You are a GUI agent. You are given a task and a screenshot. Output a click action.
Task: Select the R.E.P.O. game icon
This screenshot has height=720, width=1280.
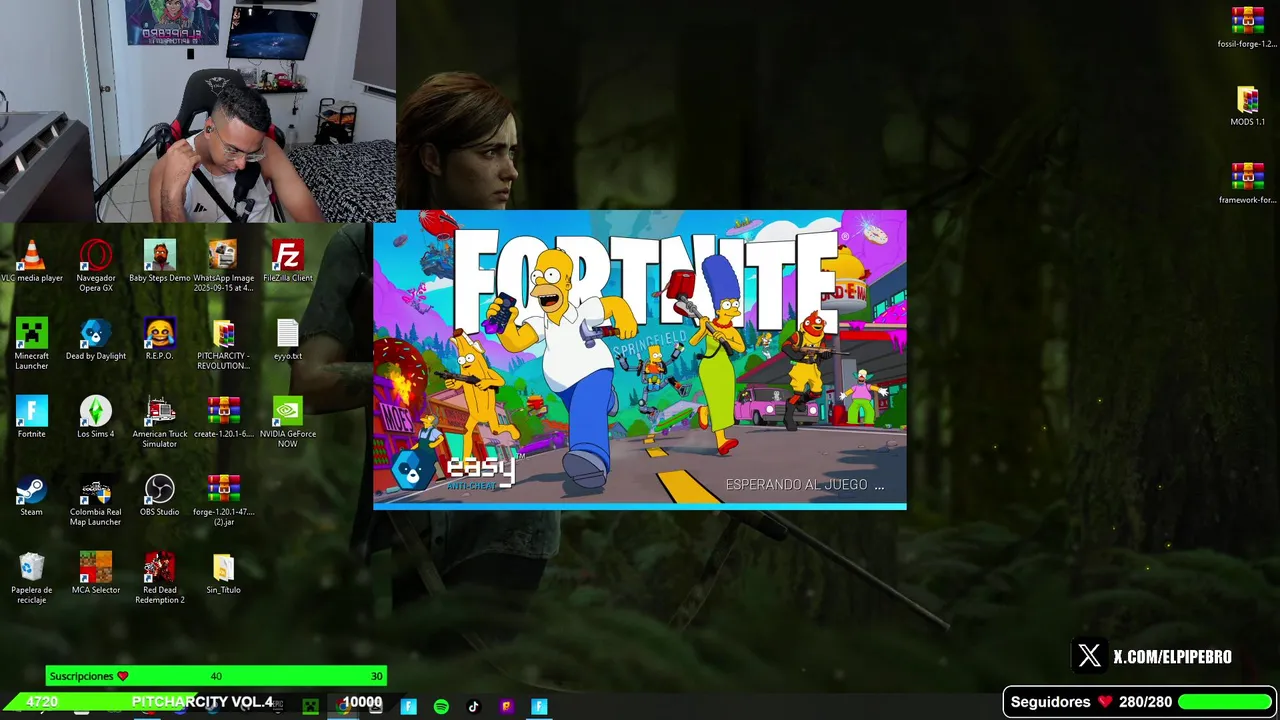pos(159,340)
